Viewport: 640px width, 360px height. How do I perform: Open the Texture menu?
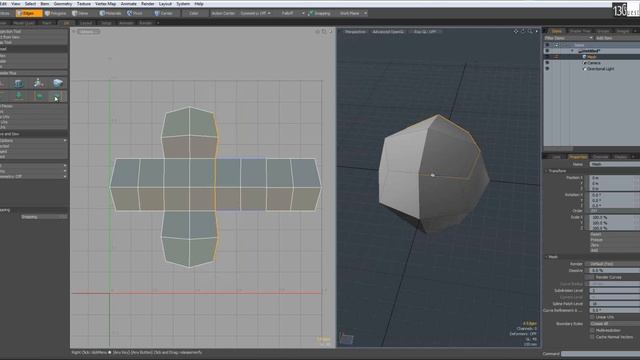coord(84,4)
